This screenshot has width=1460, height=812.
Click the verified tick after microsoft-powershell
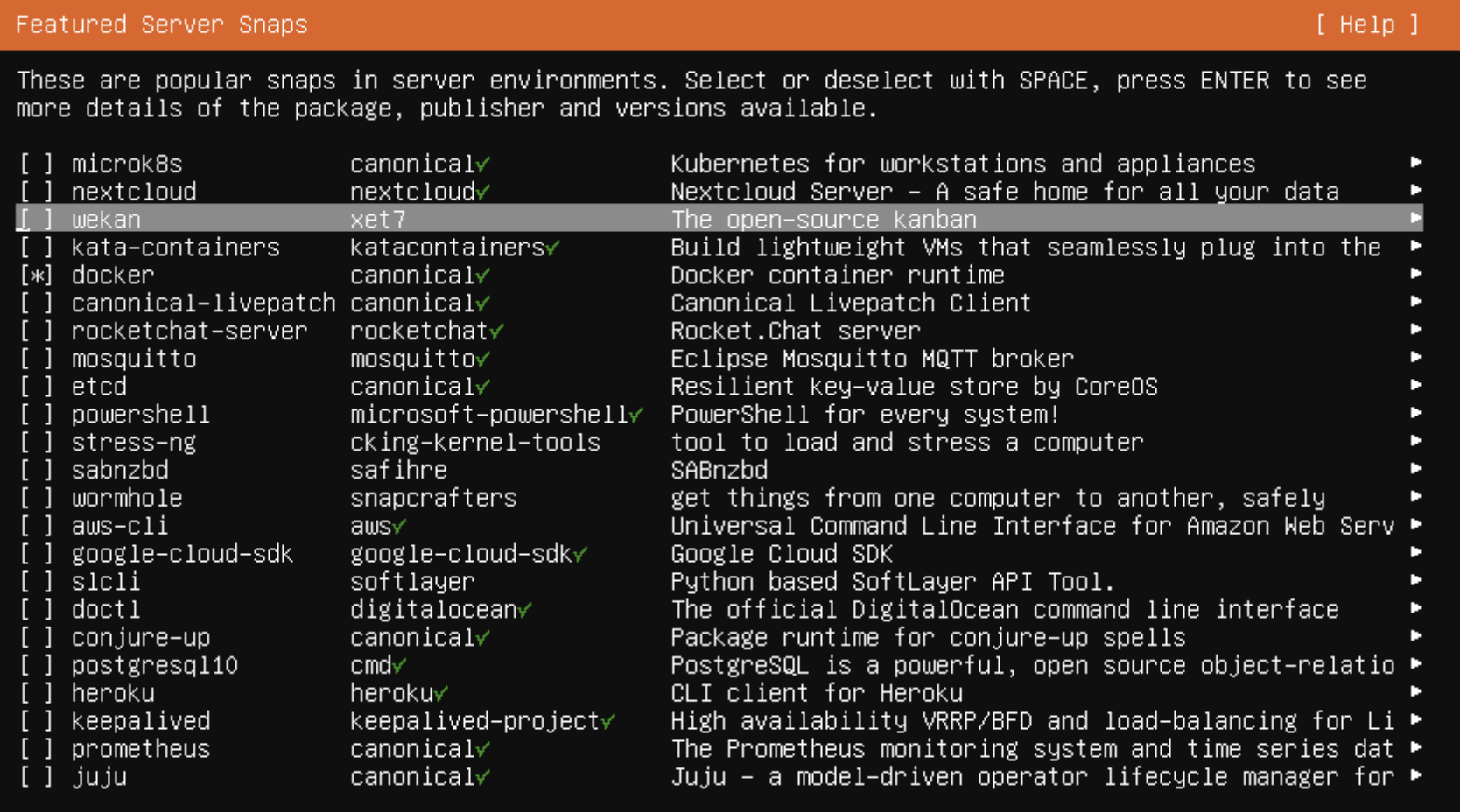(x=636, y=416)
